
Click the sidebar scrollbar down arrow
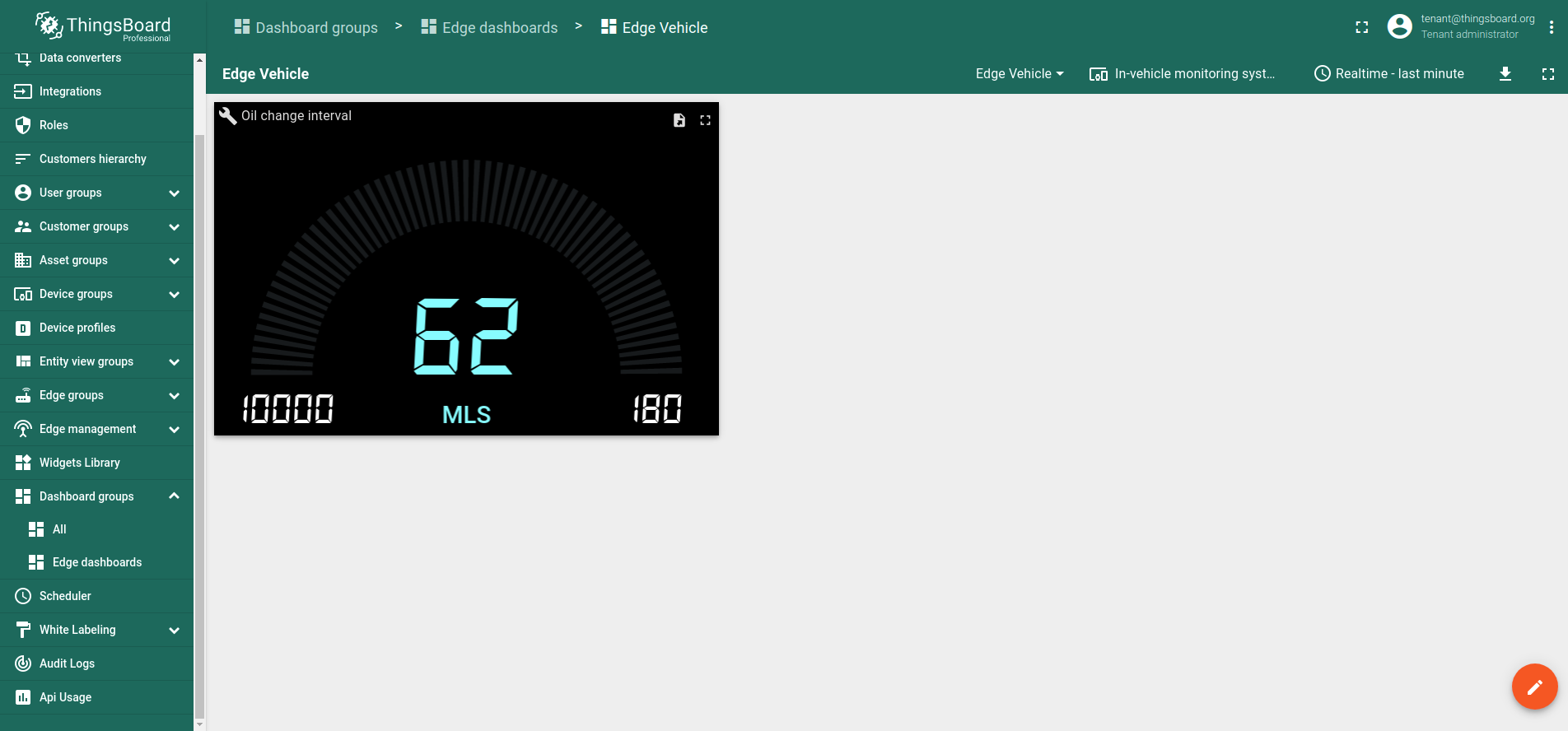pyautogui.click(x=199, y=724)
